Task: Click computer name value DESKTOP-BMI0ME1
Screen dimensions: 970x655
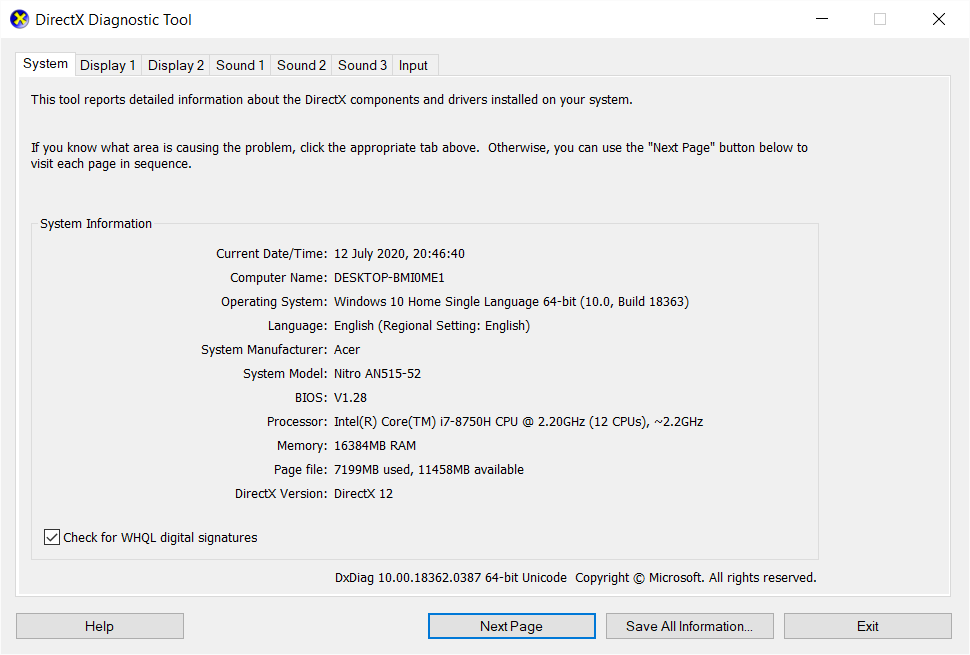Action: tap(389, 278)
